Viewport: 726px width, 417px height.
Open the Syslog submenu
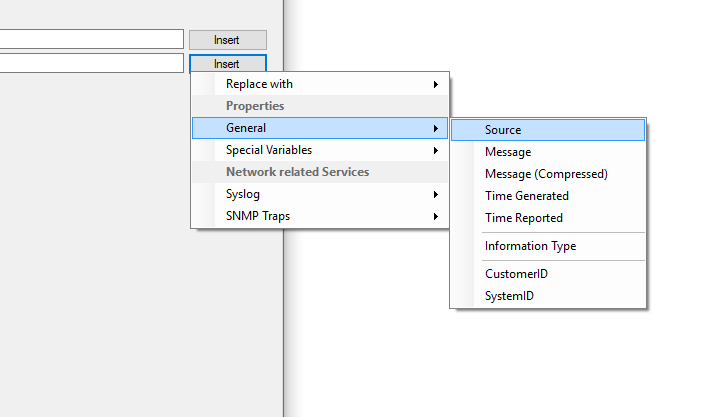coord(320,194)
